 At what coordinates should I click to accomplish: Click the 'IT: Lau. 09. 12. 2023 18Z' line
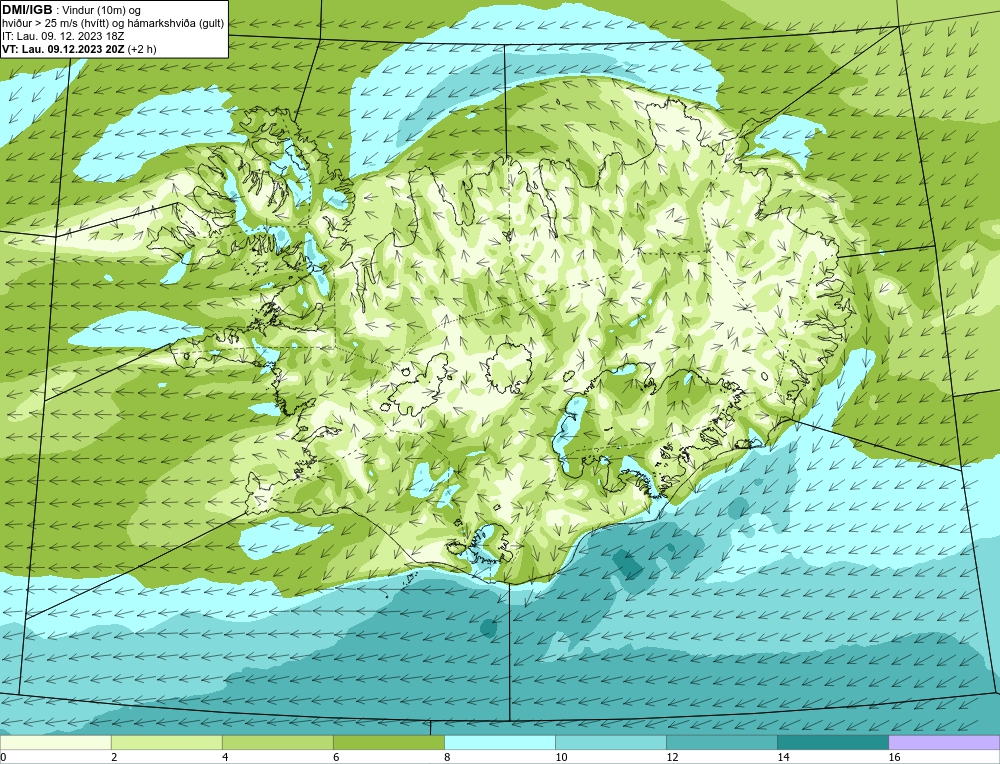tap(62, 36)
